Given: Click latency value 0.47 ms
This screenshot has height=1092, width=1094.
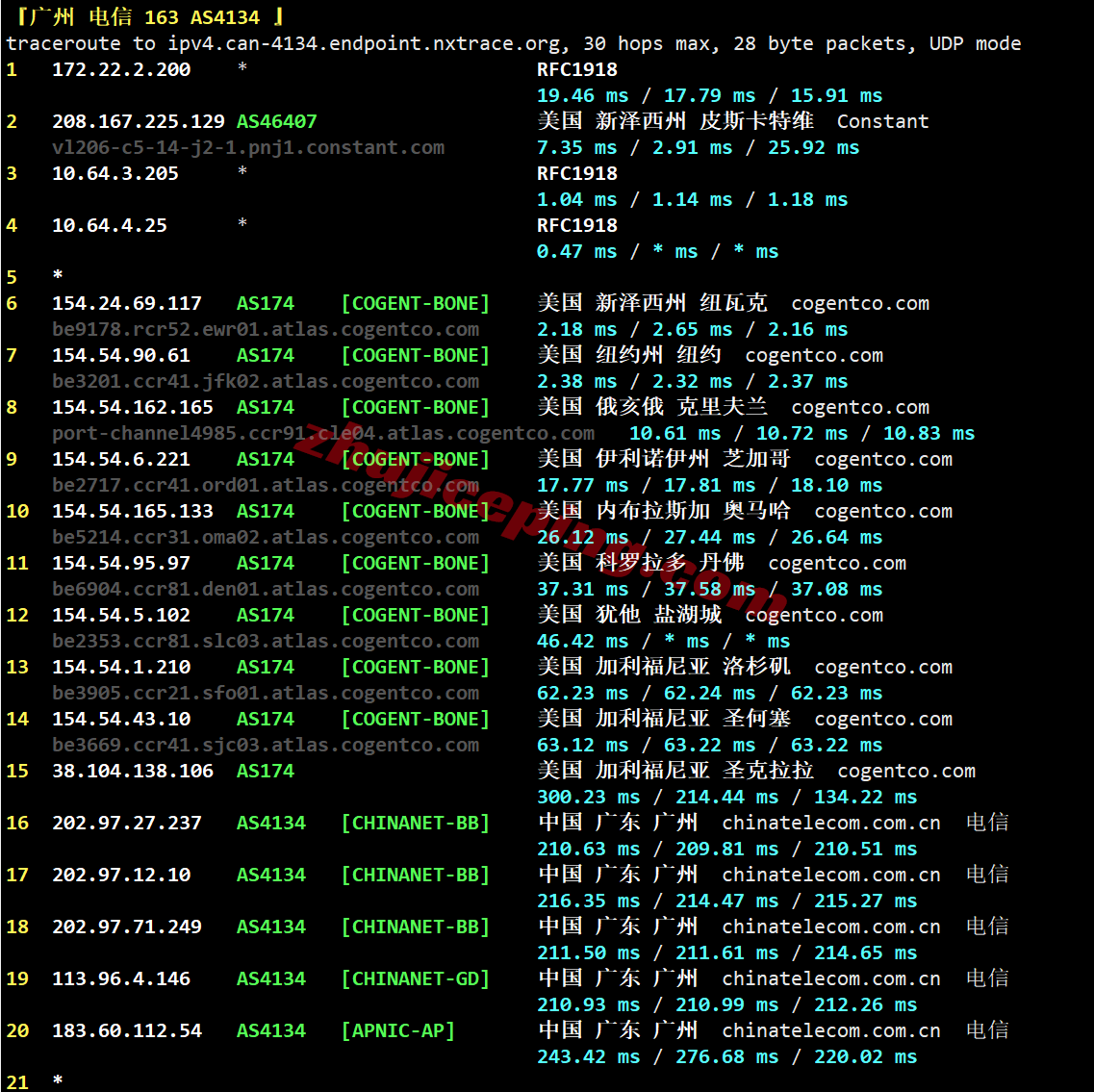Looking at the screenshot, I should (576, 252).
